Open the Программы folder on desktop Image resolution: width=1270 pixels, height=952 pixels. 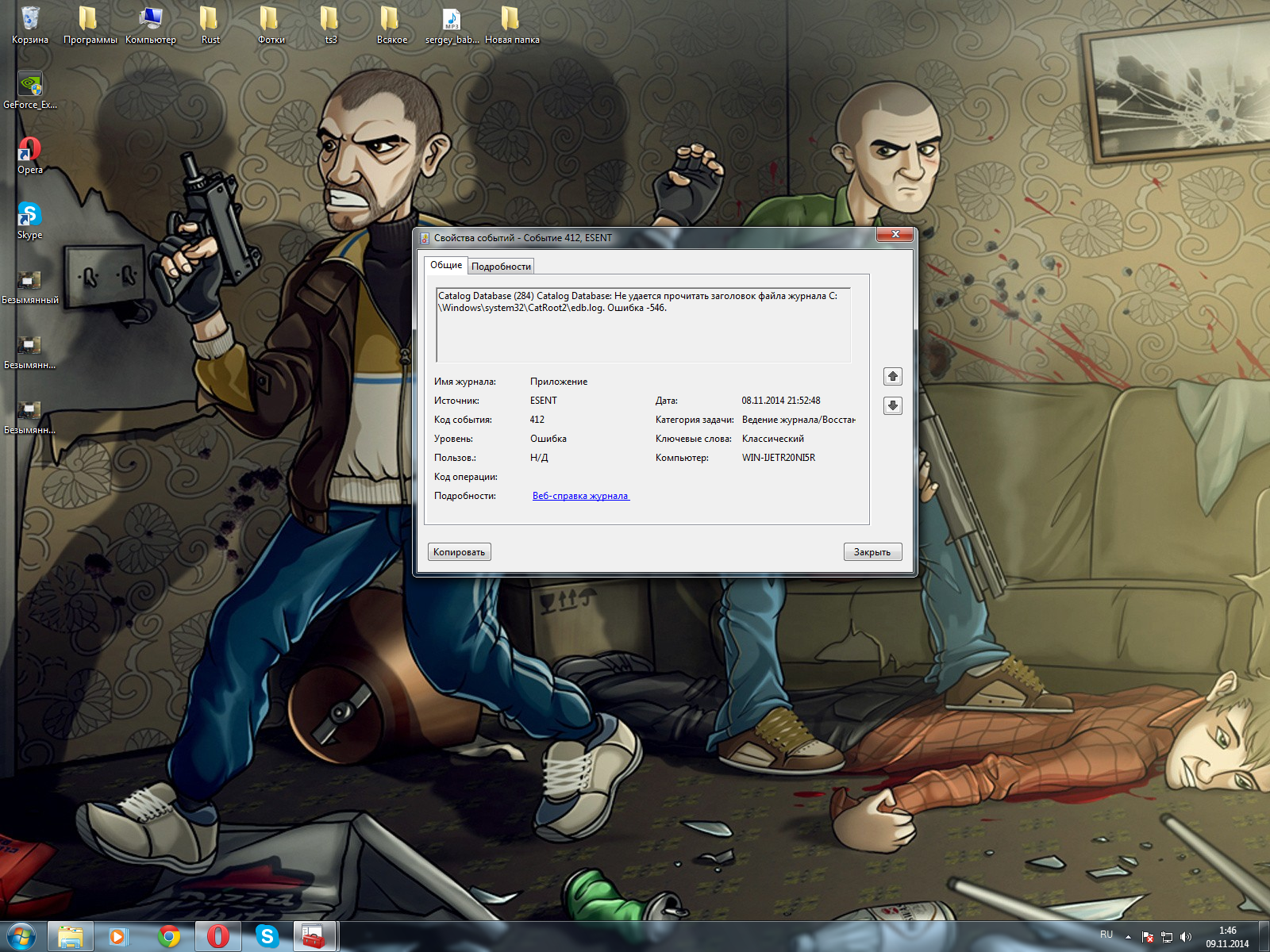click(x=90, y=24)
